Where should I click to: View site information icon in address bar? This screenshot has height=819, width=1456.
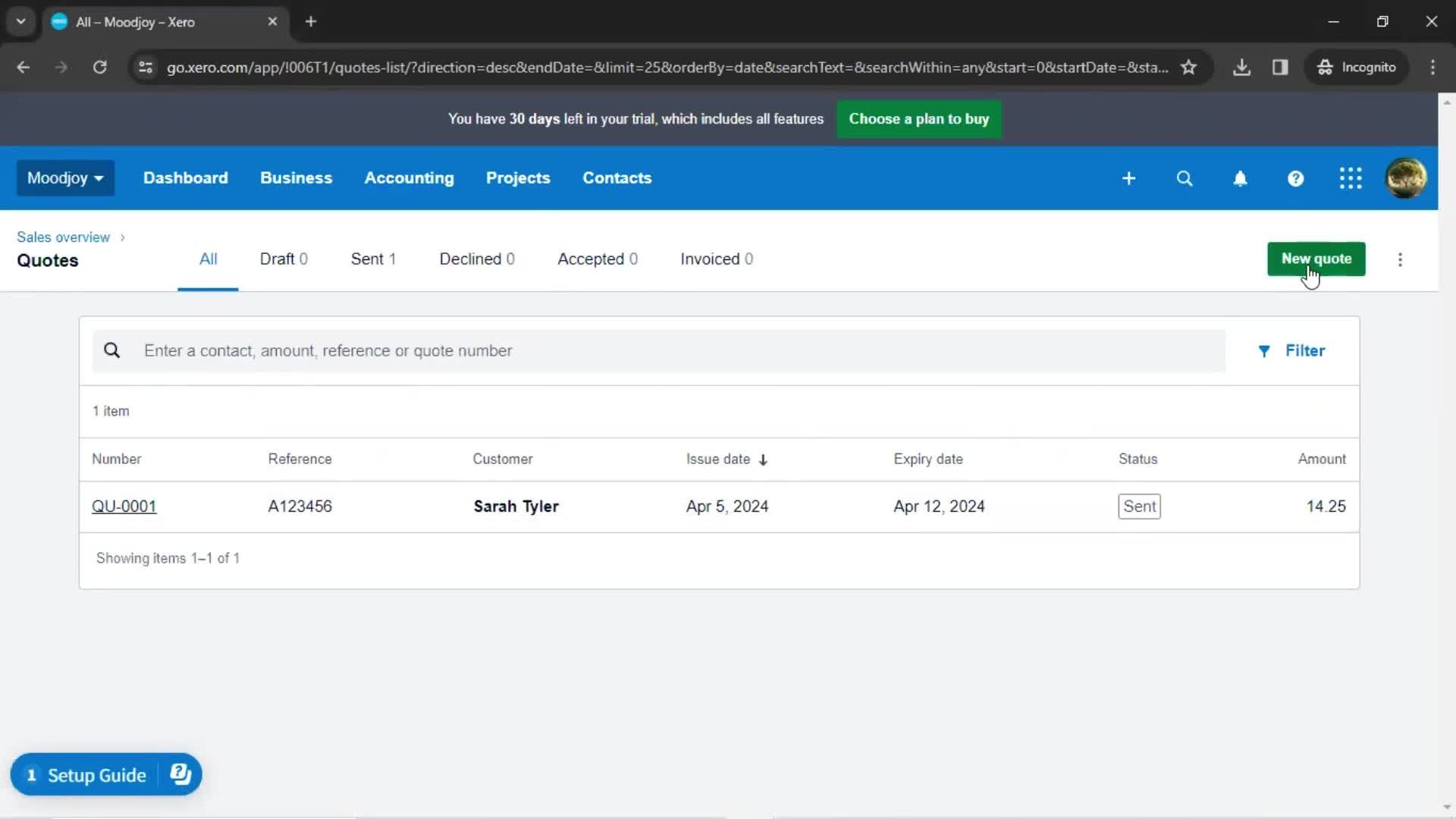(x=146, y=67)
